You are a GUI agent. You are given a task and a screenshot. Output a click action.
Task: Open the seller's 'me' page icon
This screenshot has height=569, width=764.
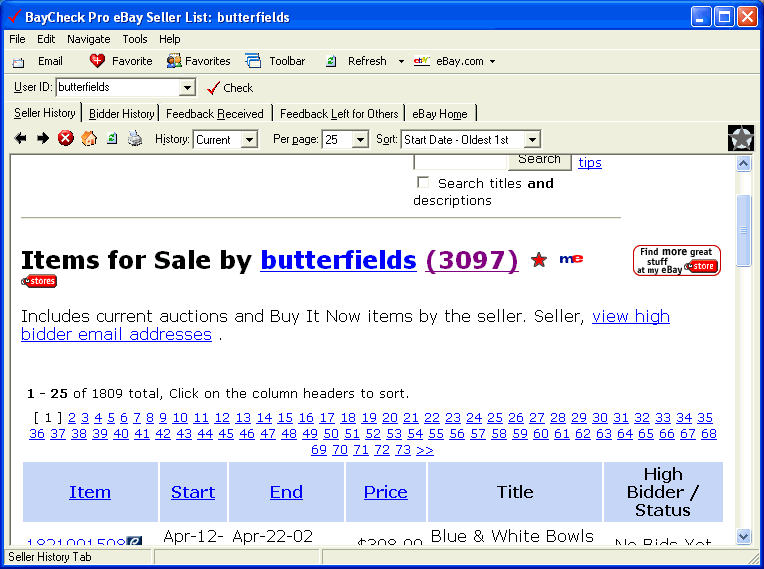pyautogui.click(x=571, y=259)
